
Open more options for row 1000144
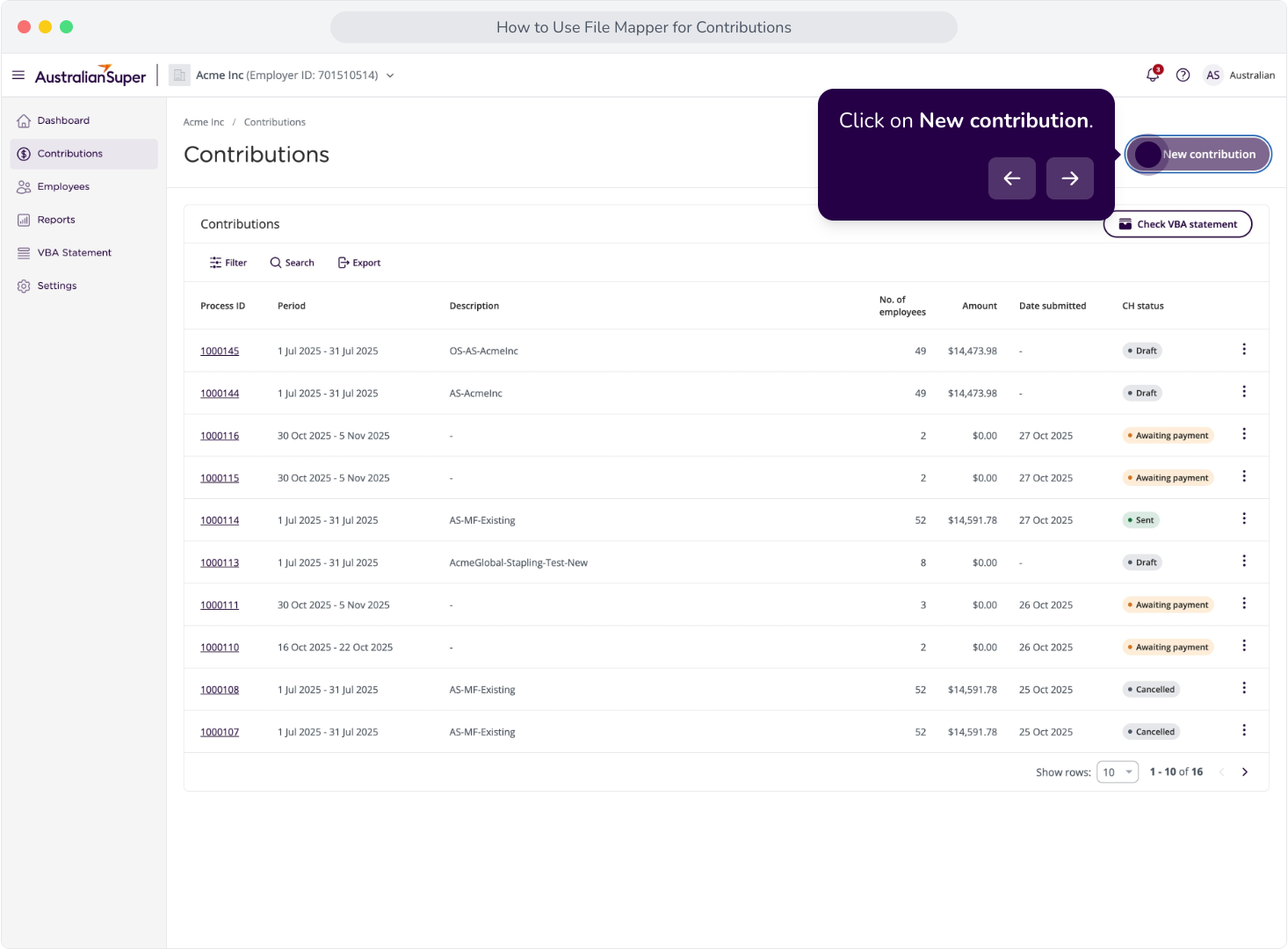point(1244,392)
